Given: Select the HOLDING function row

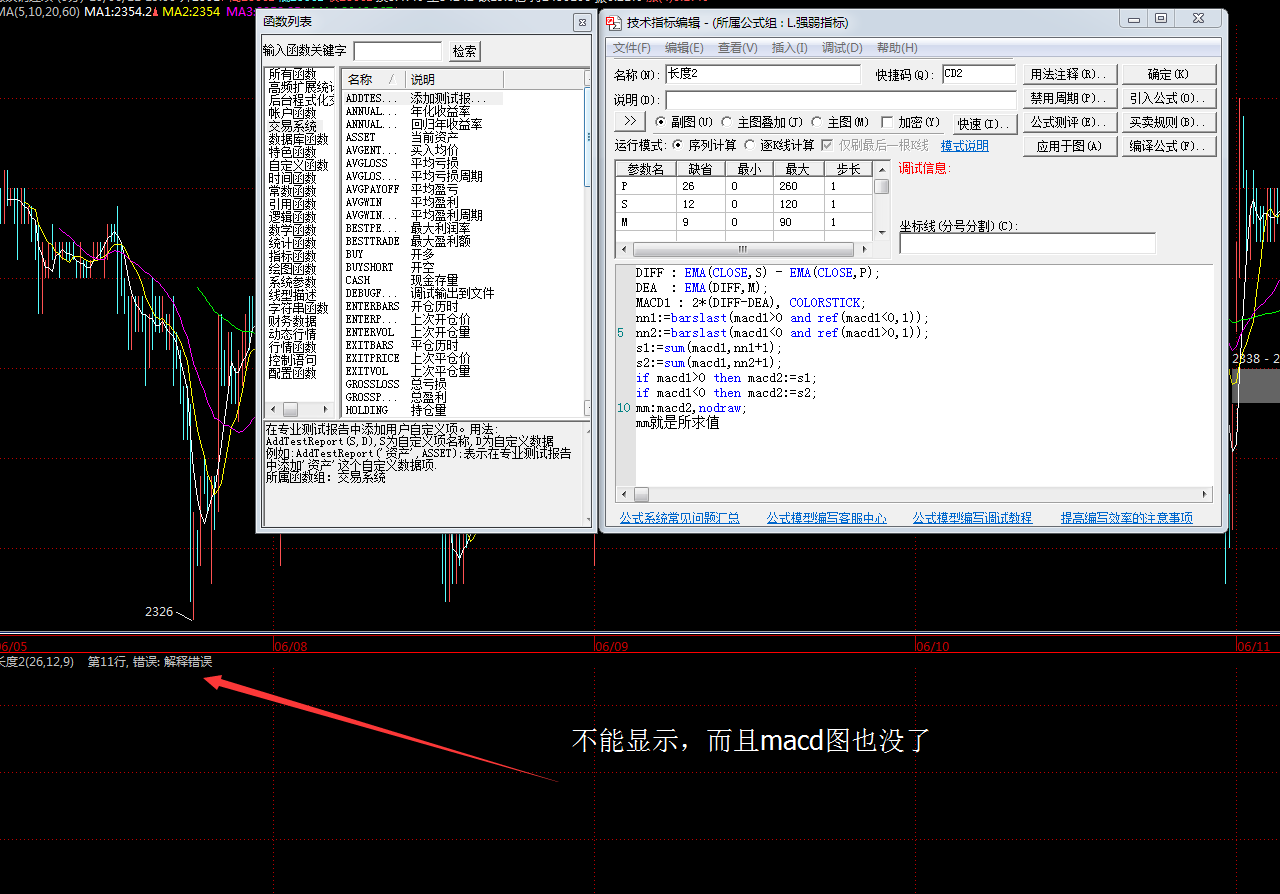Looking at the screenshot, I should pos(422,411).
